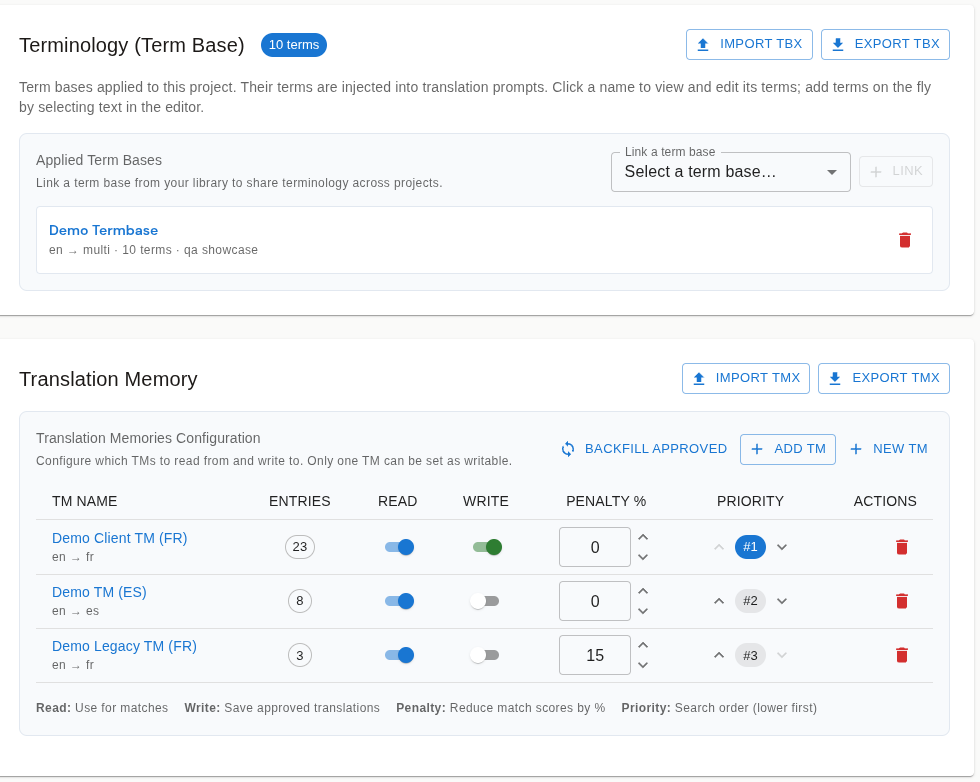Screen dimensions: 980x782
Task: Click the penalty field of Demo TM (ES)
Action: point(595,601)
